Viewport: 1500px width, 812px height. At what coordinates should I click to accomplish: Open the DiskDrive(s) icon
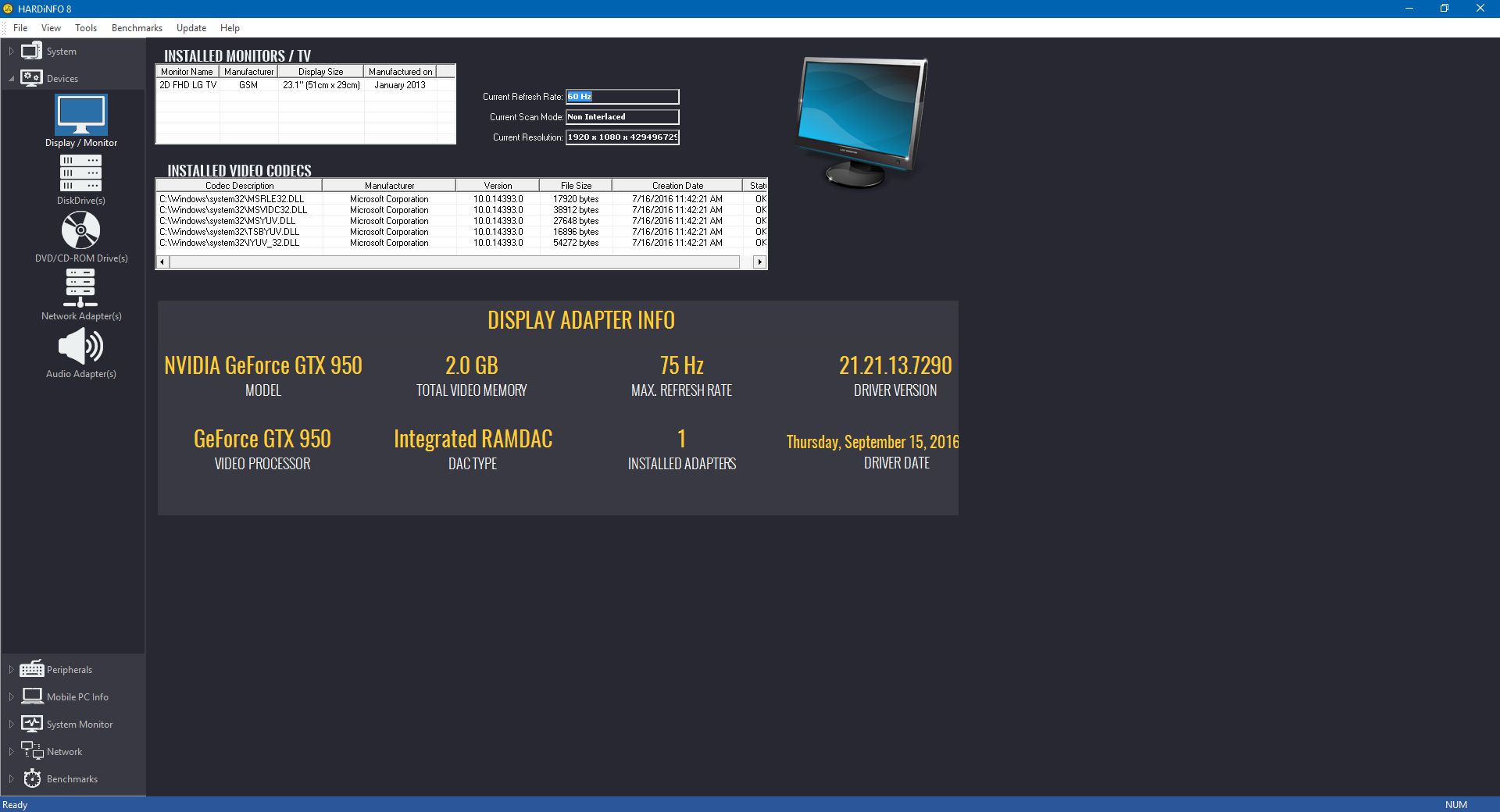point(80,173)
